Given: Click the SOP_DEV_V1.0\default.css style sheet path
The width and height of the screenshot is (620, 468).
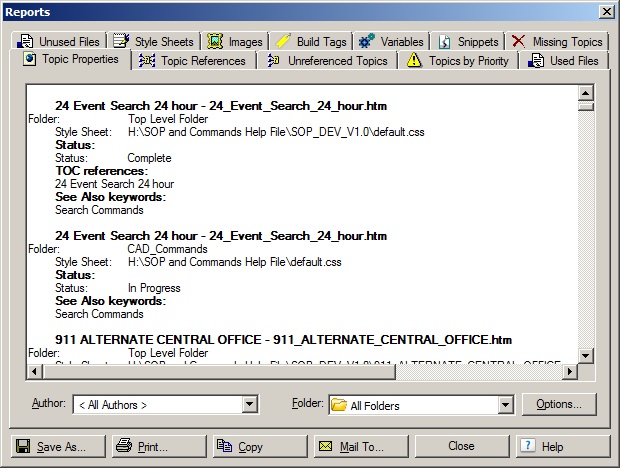Looking at the screenshot, I should [276, 132].
